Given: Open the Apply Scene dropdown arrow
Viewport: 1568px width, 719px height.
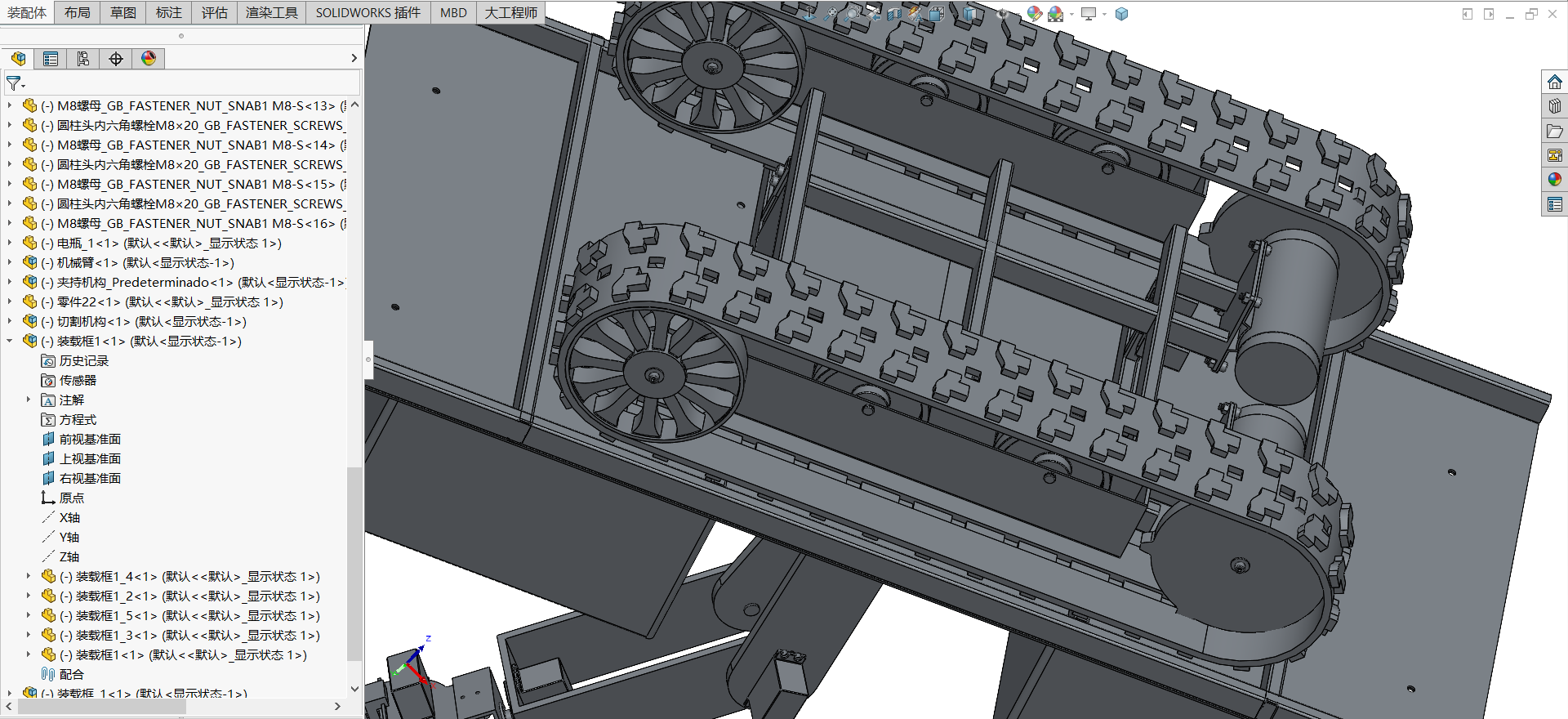Looking at the screenshot, I should pyautogui.click(x=1071, y=14).
